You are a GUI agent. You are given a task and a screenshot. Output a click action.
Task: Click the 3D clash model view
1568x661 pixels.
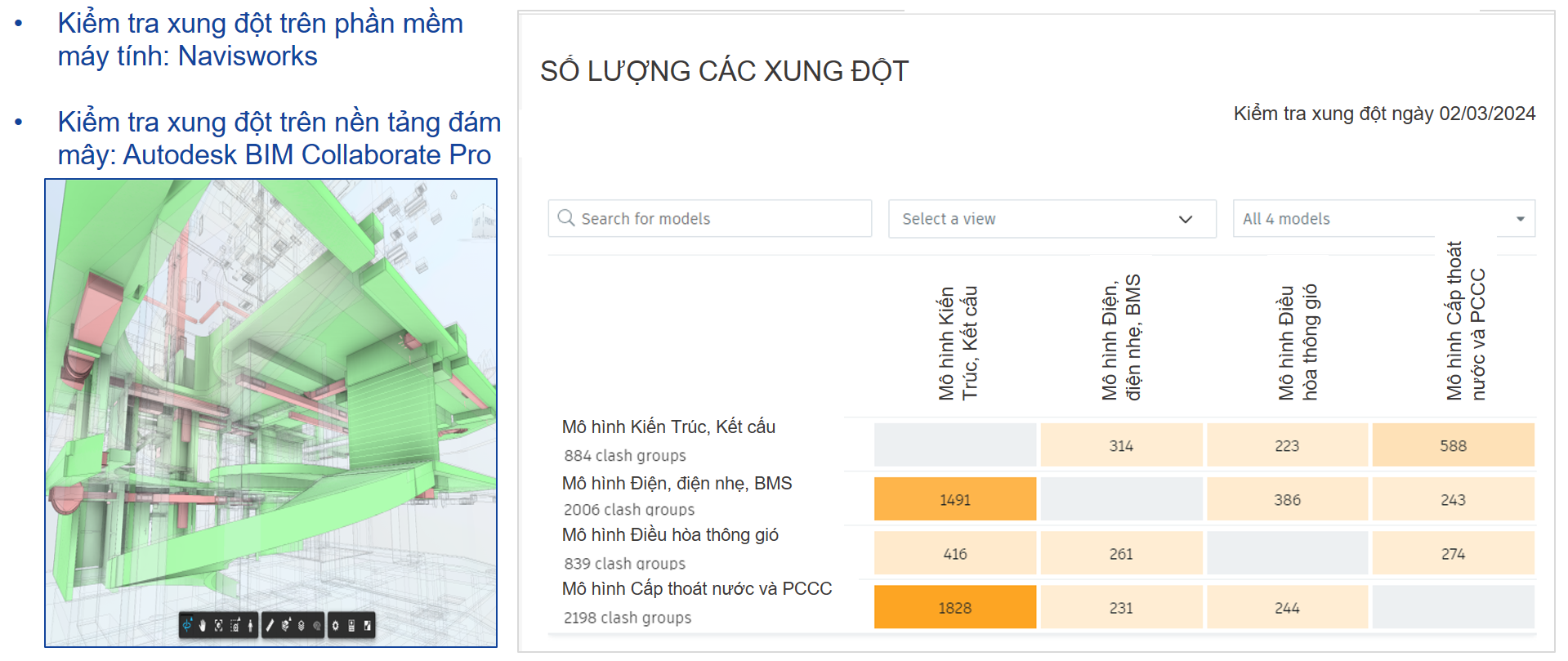tap(270, 392)
